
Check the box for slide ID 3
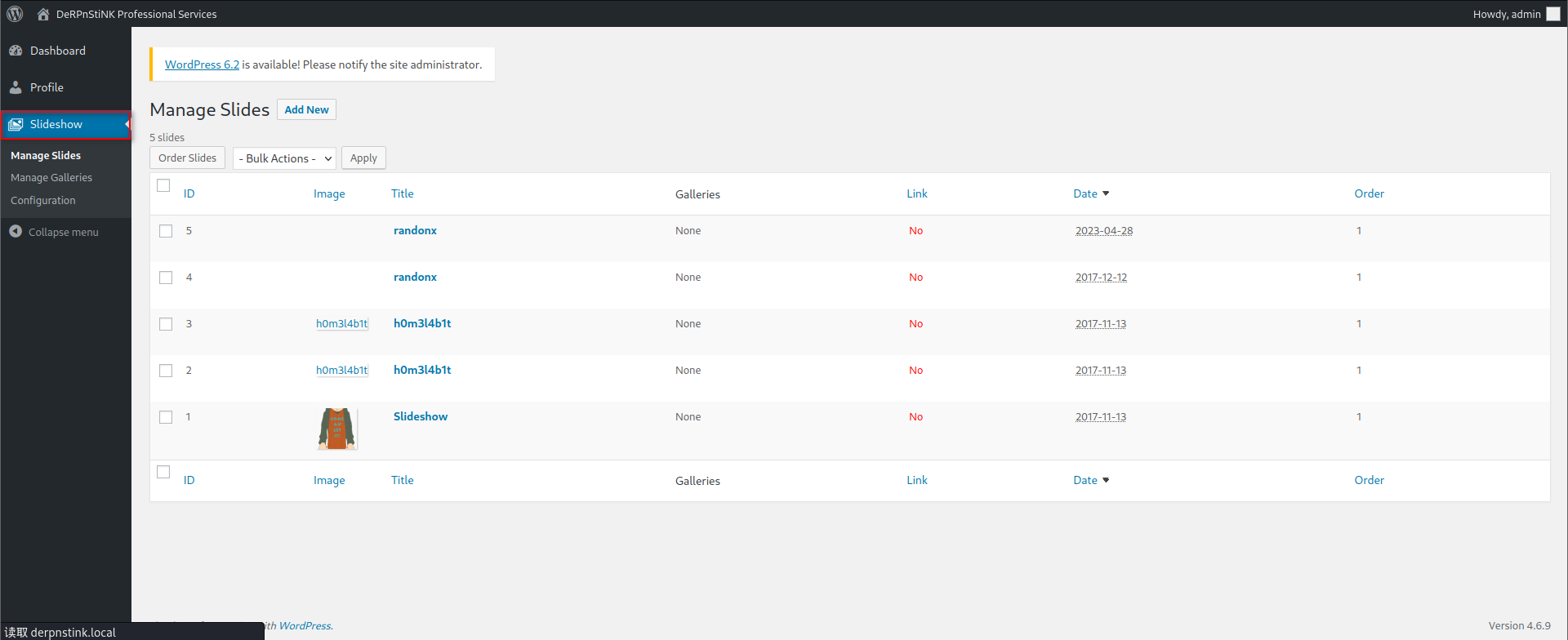(166, 324)
